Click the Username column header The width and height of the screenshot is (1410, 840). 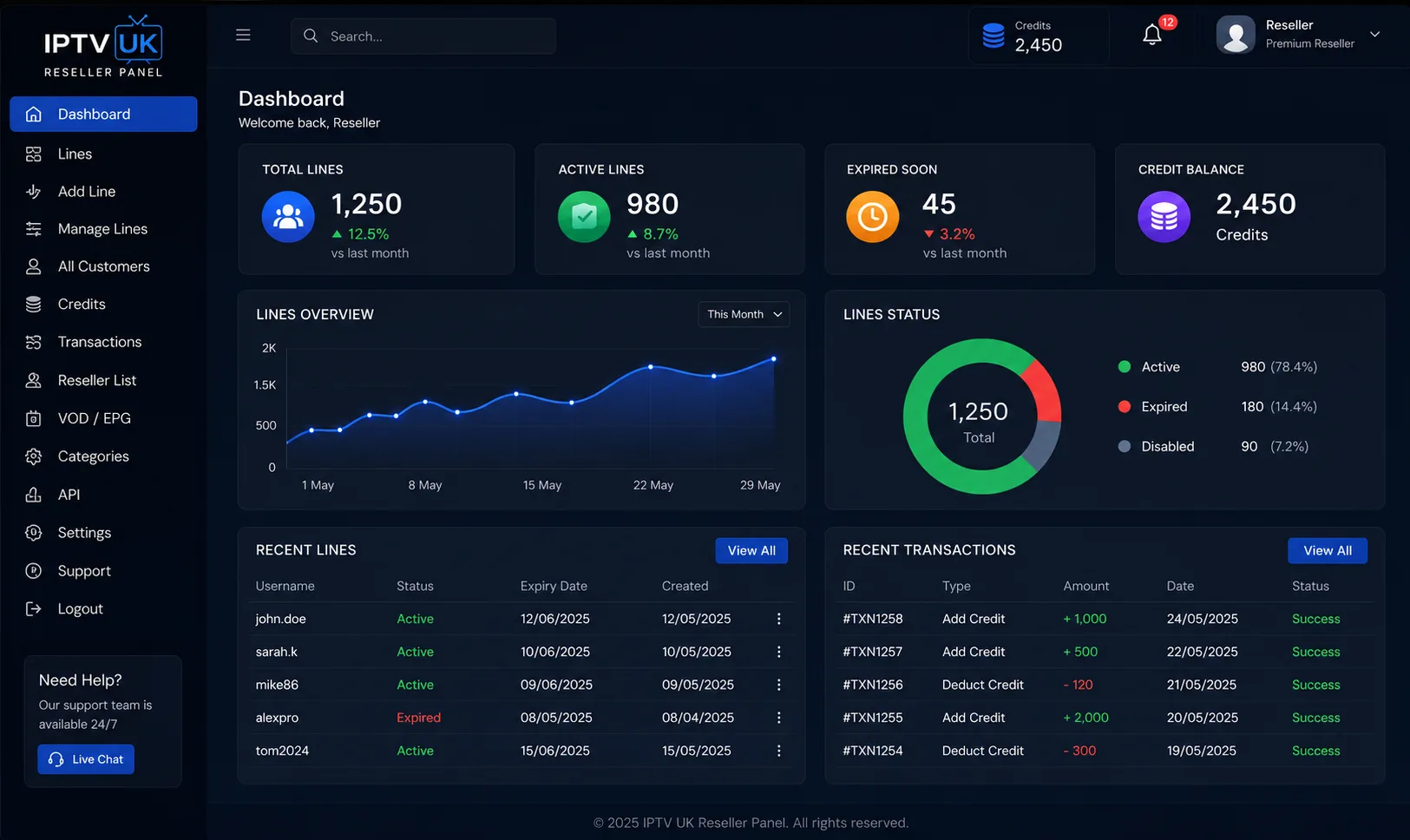point(285,586)
